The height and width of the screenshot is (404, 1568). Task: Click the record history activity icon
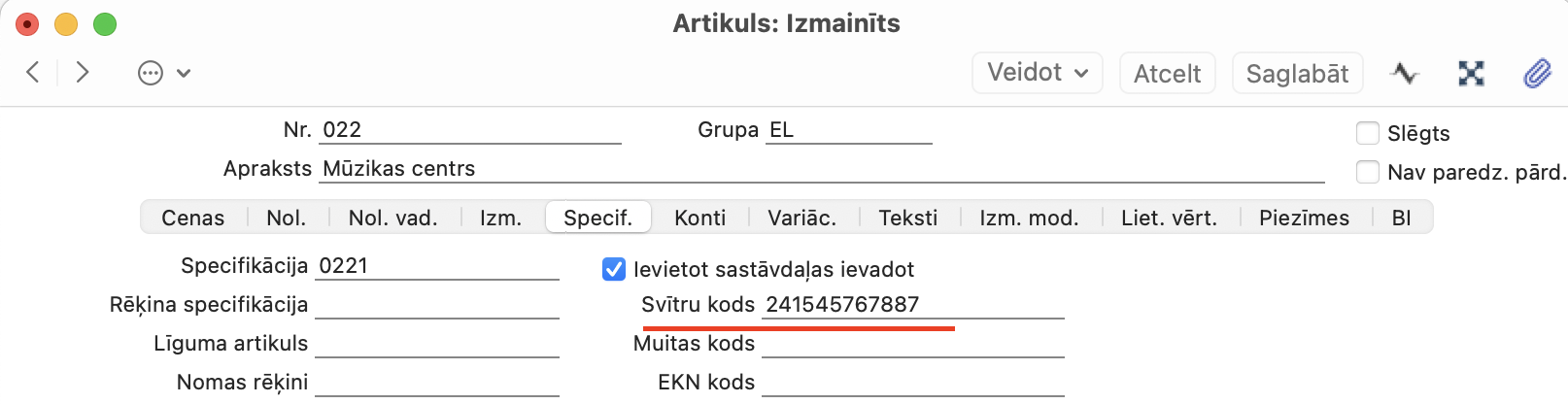coord(1405,73)
